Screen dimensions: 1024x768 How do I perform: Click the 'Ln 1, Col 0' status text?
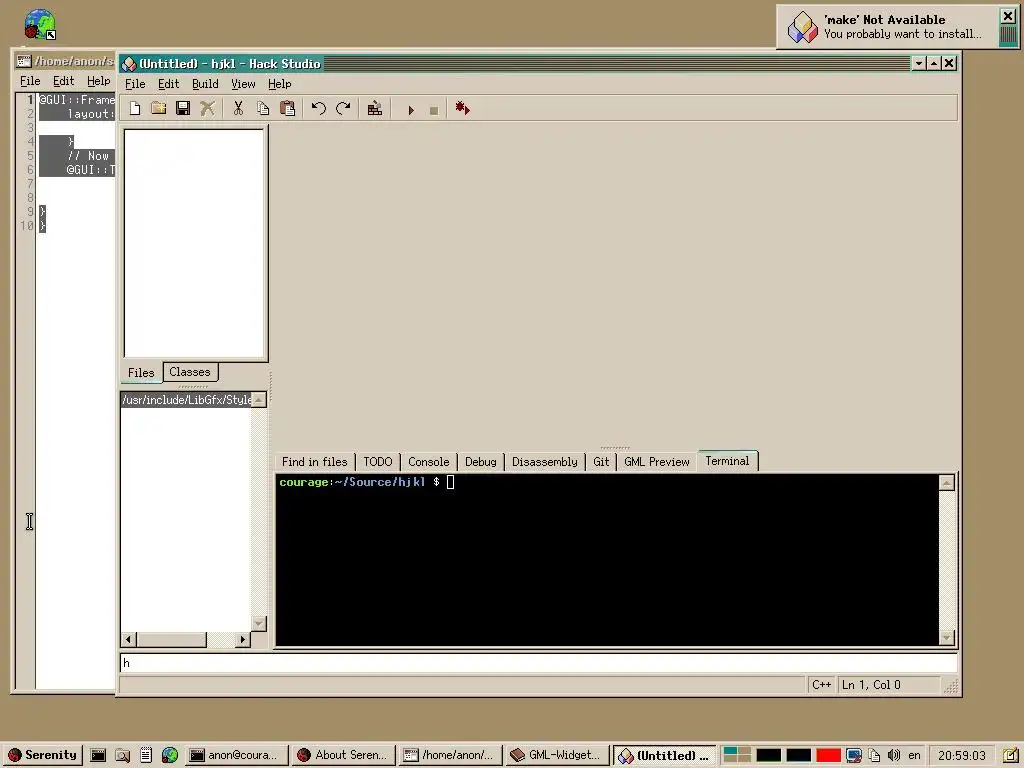(871, 684)
